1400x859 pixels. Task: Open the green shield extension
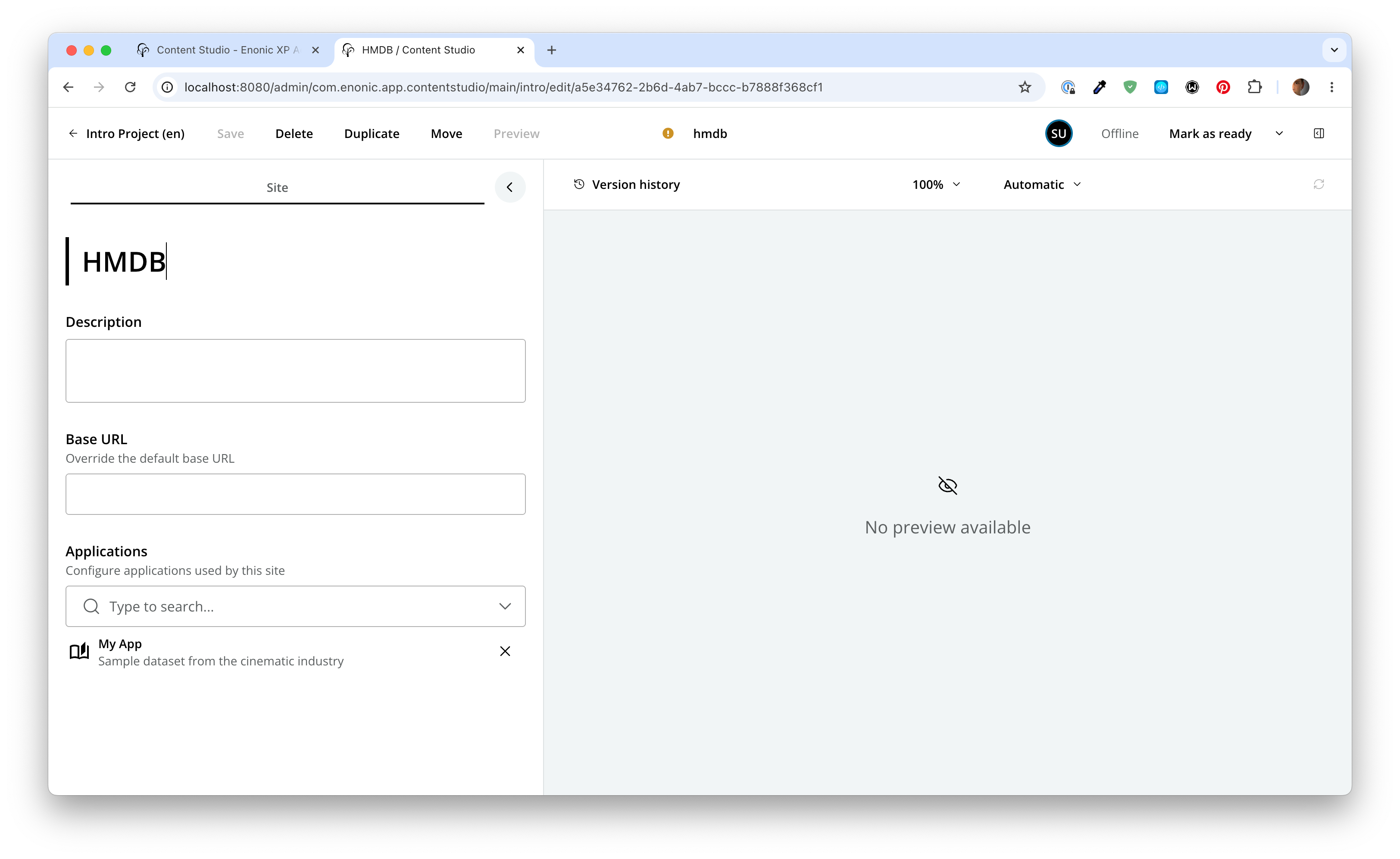1130,87
